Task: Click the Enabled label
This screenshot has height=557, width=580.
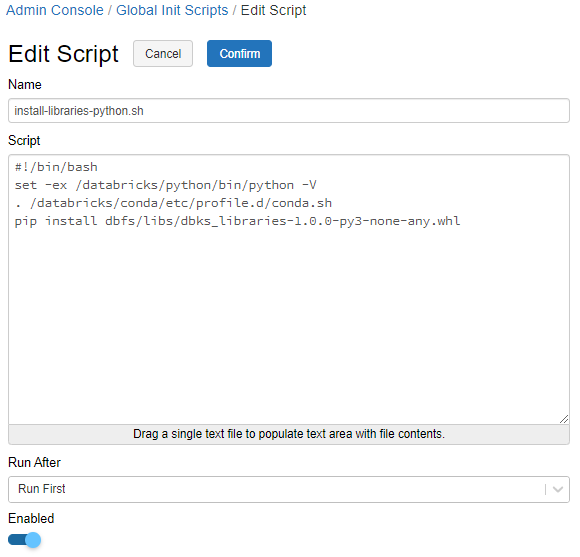Action: [31, 519]
